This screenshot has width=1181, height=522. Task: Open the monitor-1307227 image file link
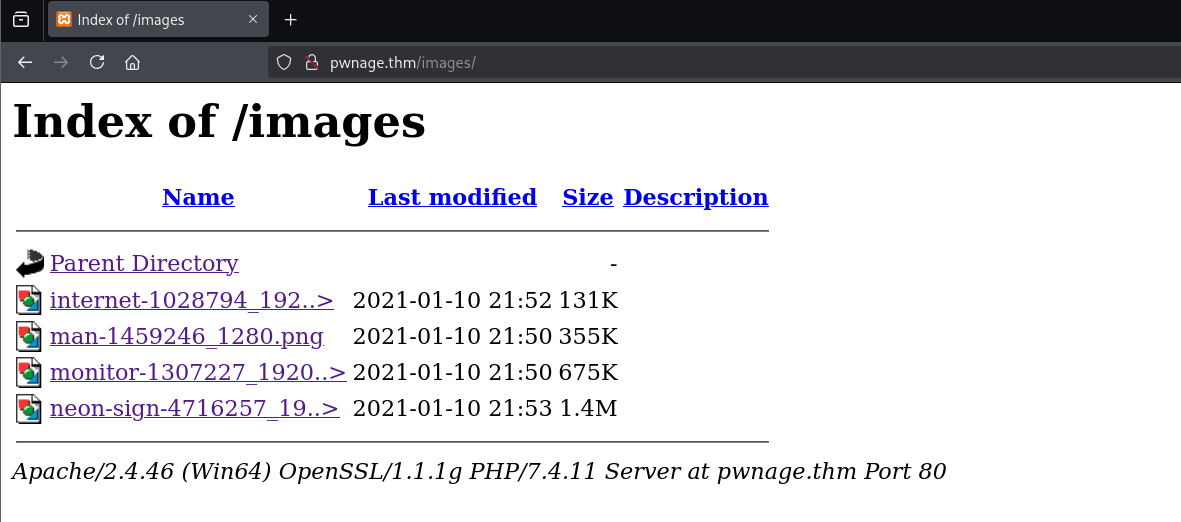(198, 372)
